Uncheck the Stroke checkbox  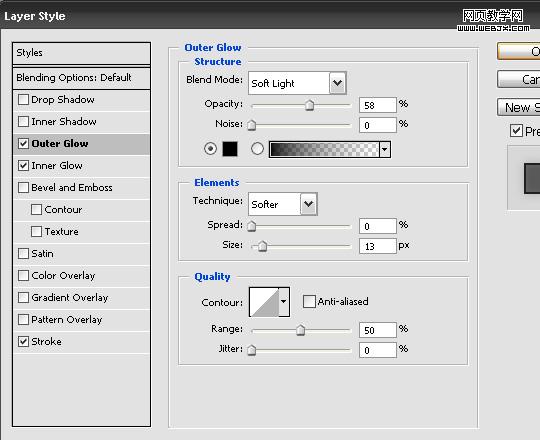coord(23,342)
